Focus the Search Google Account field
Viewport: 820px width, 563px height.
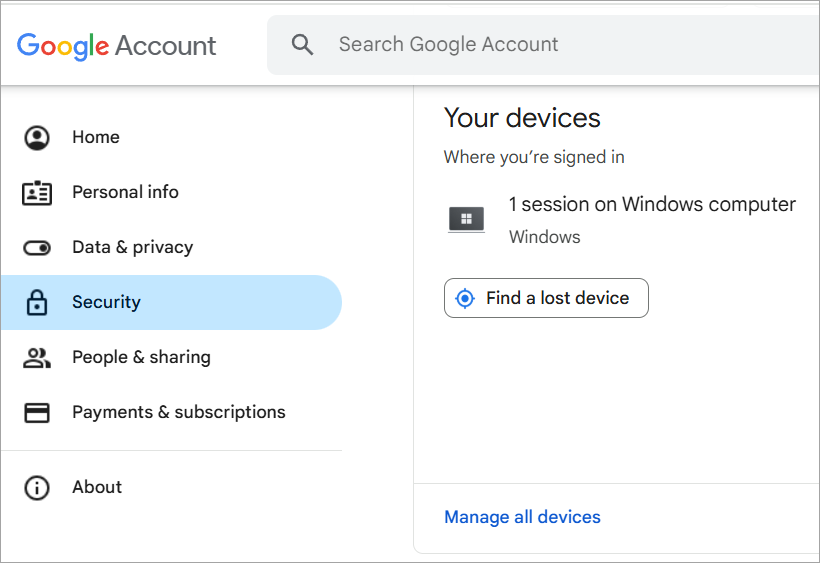[543, 45]
